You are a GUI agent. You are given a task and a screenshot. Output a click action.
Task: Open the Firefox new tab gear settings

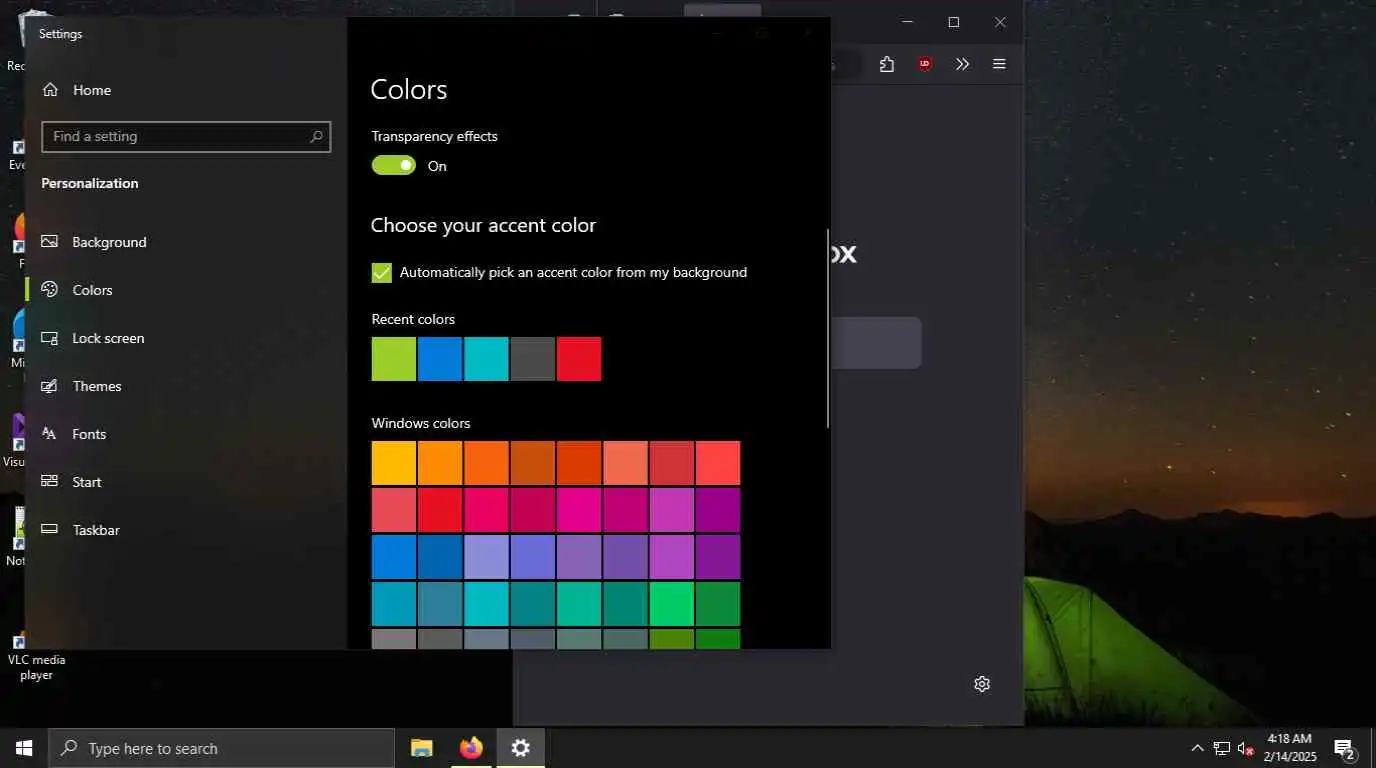982,684
